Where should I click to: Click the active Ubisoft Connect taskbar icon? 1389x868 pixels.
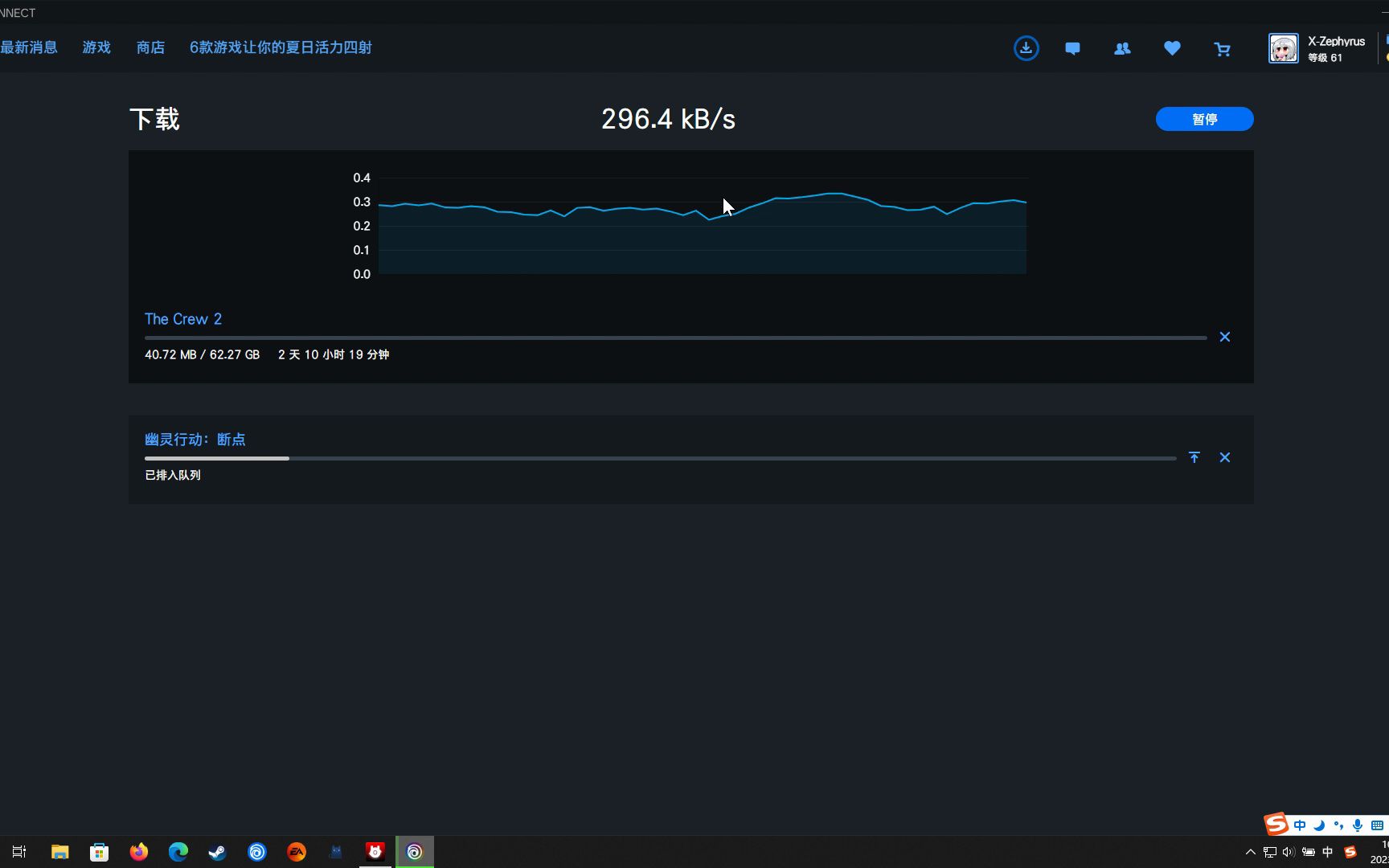click(x=415, y=852)
